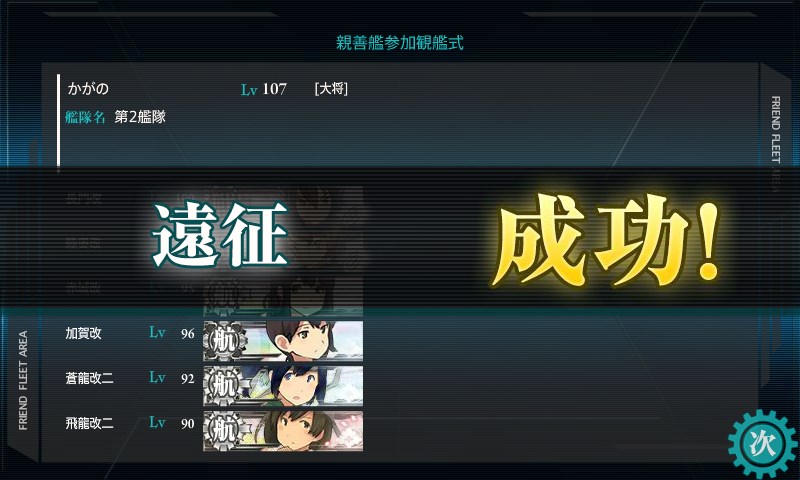Click the 航 badge on 飛龍改二 banner
Viewport: 800px width, 480px height.
click(x=224, y=431)
